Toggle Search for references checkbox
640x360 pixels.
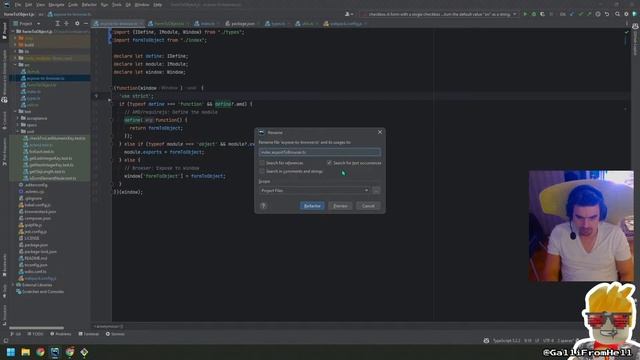(x=262, y=163)
